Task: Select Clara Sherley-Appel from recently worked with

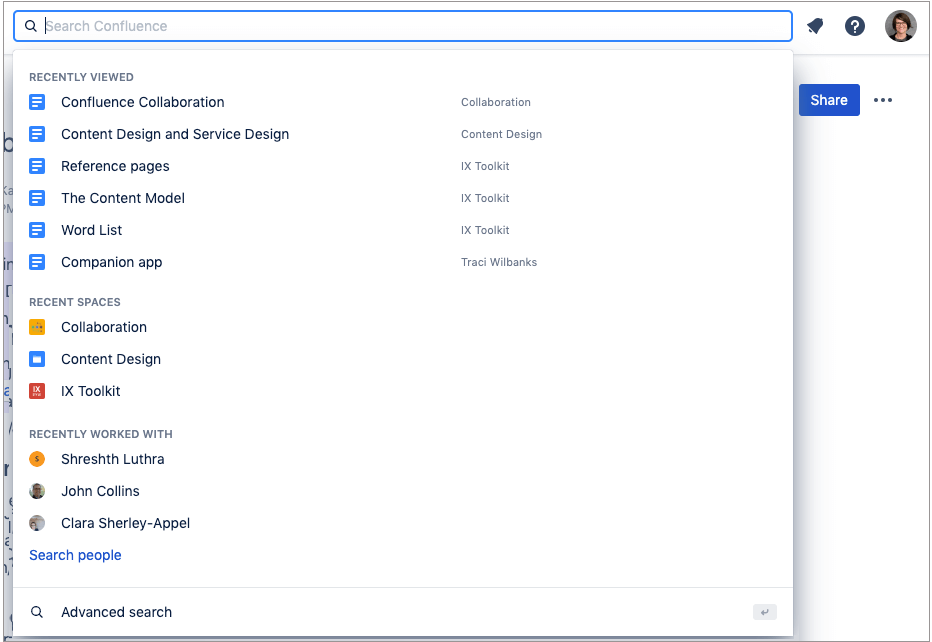Action: pyautogui.click(x=125, y=522)
